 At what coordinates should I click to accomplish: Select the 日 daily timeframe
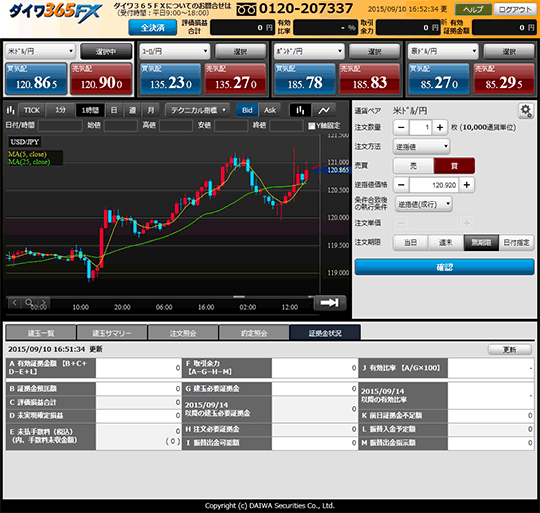[114, 110]
